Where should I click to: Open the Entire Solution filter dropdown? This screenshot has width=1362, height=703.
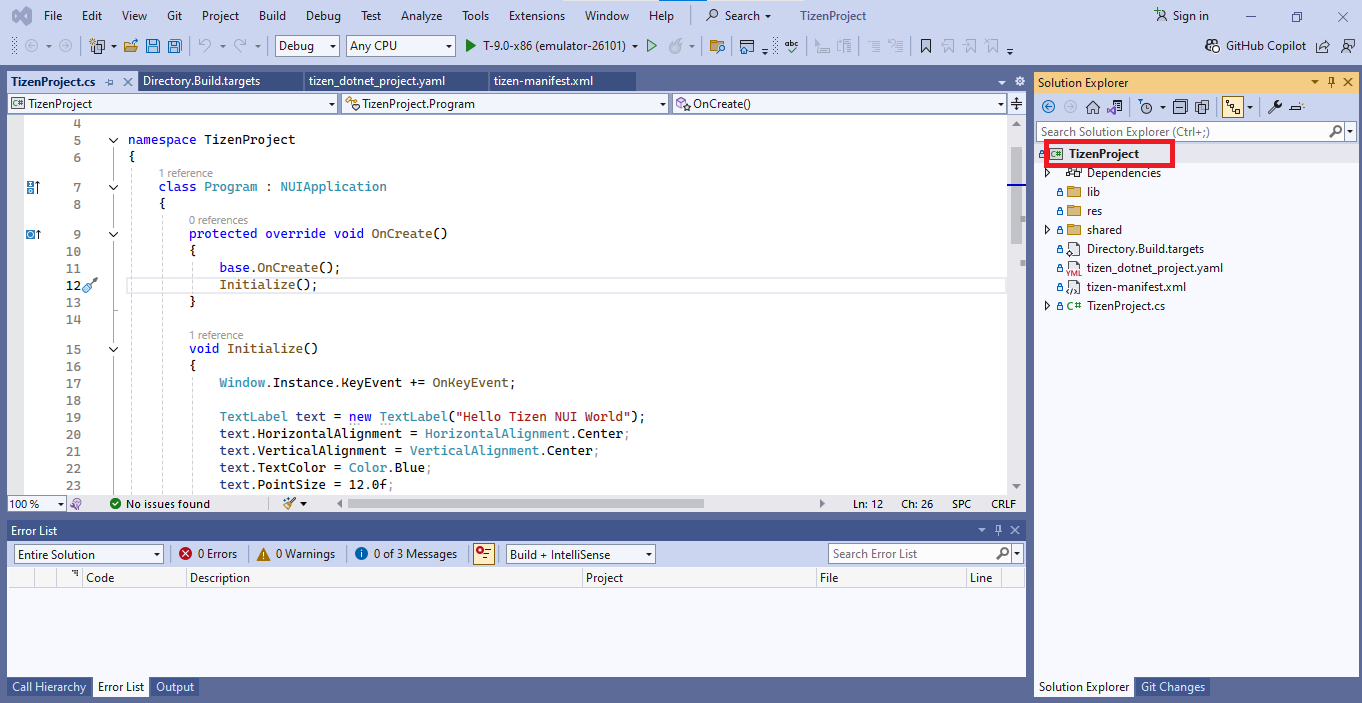point(155,553)
